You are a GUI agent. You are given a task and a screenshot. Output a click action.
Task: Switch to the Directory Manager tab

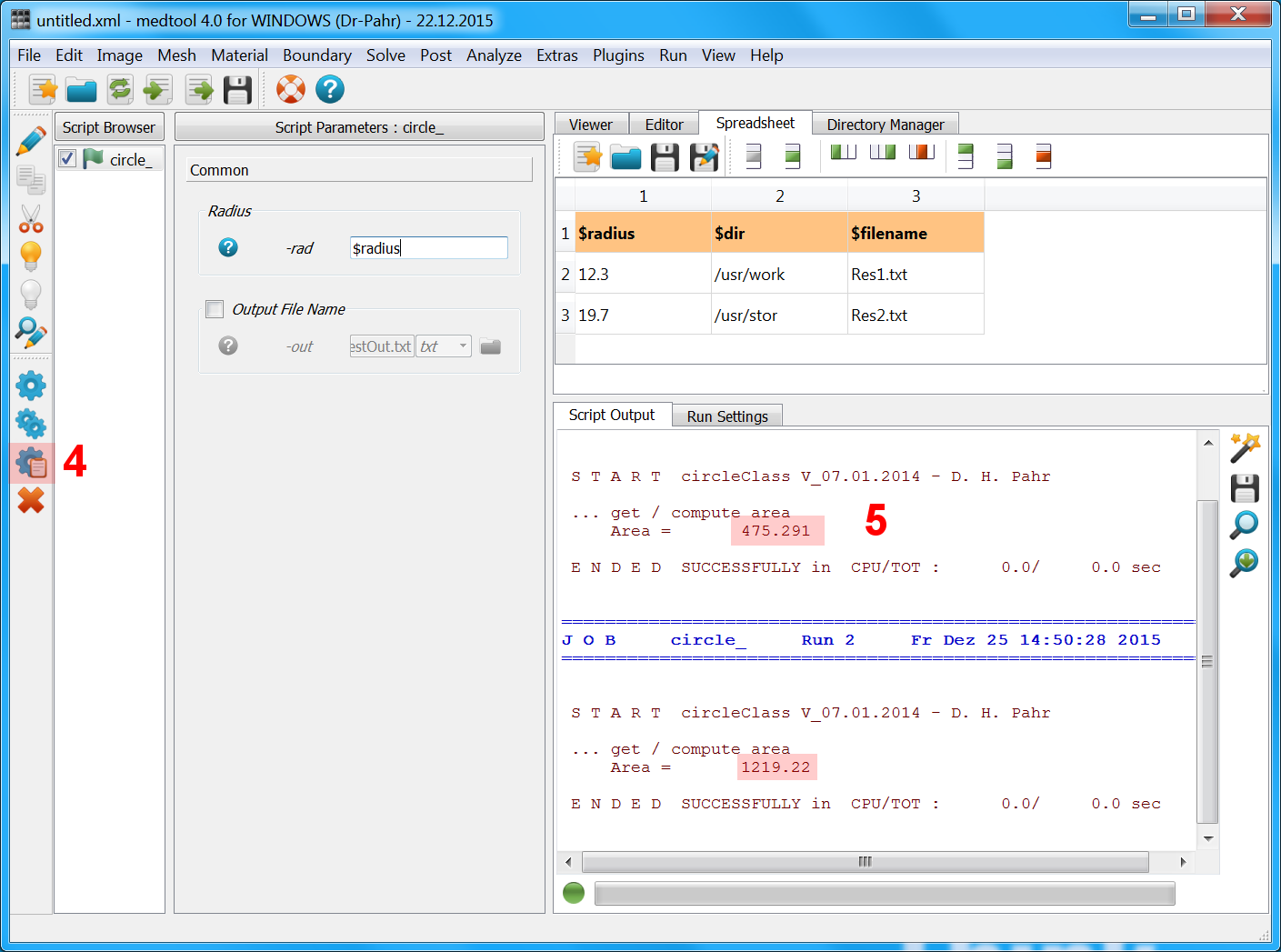tap(886, 125)
